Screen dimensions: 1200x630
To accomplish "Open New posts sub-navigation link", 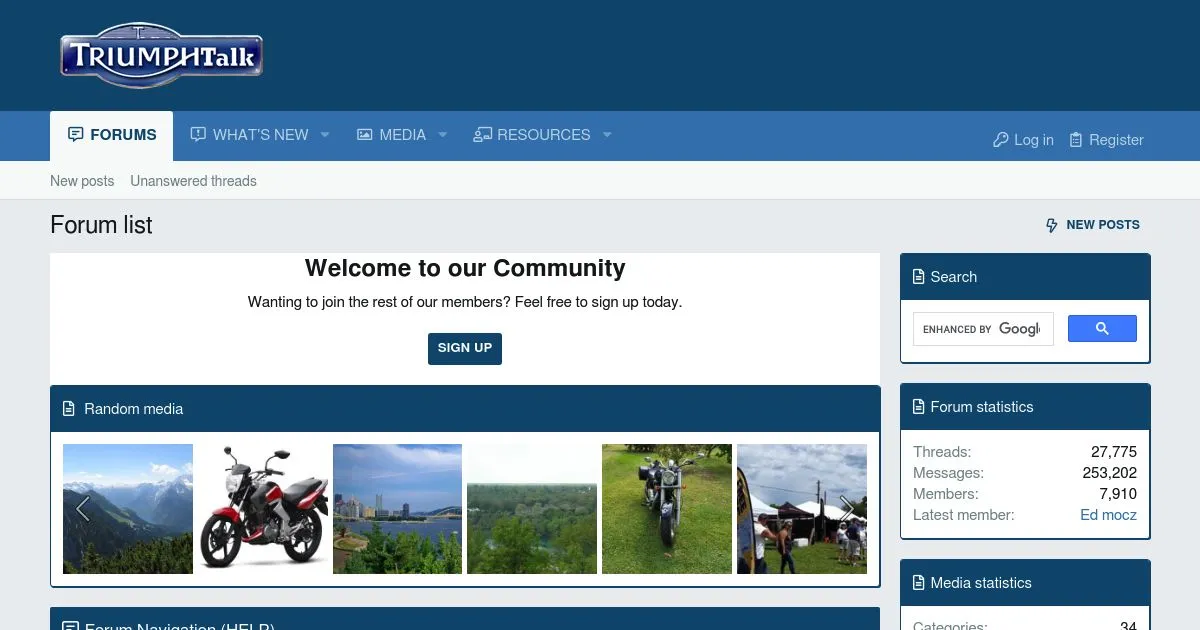I will [x=82, y=181].
